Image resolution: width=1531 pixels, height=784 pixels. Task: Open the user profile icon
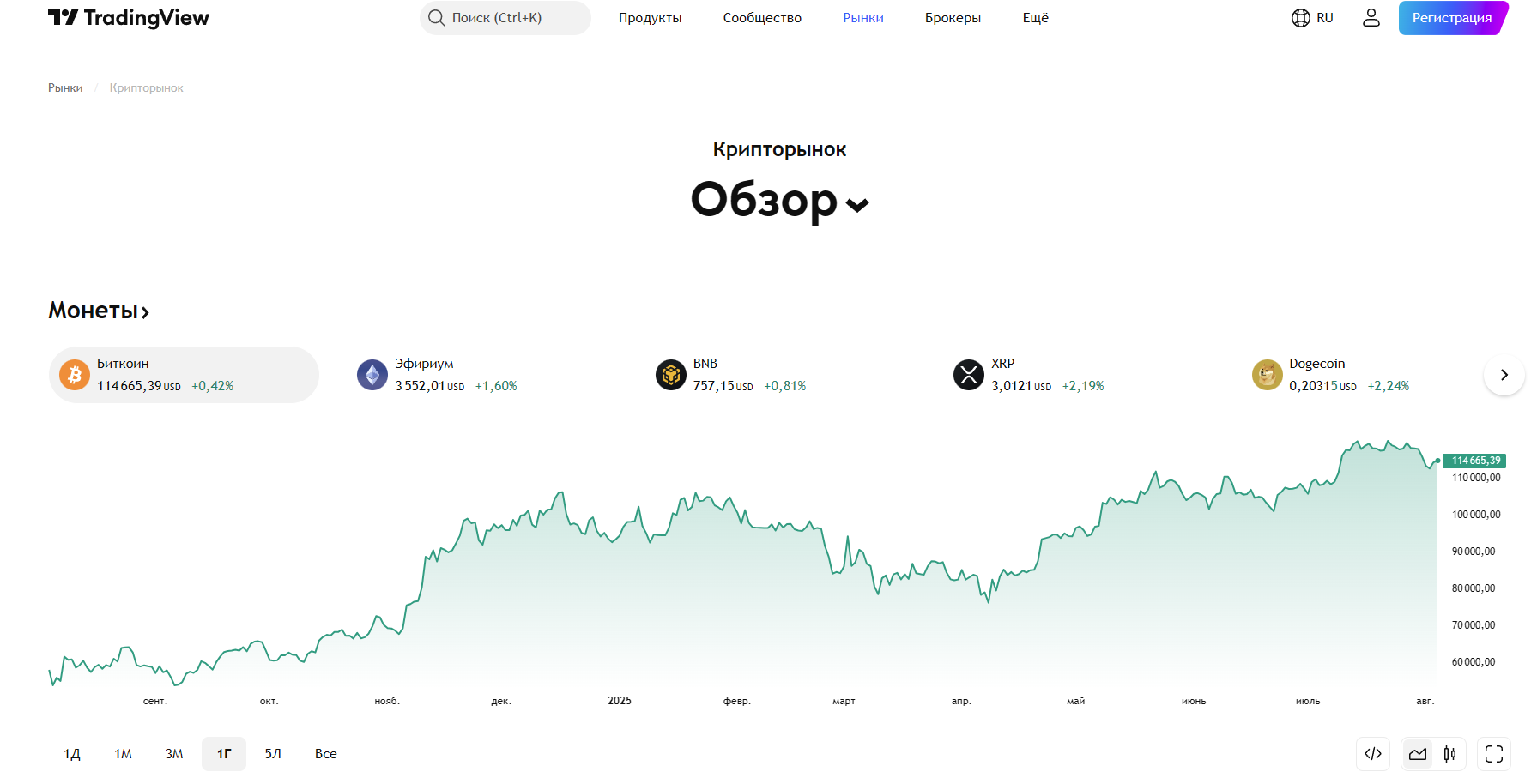tap(1371, 18)
